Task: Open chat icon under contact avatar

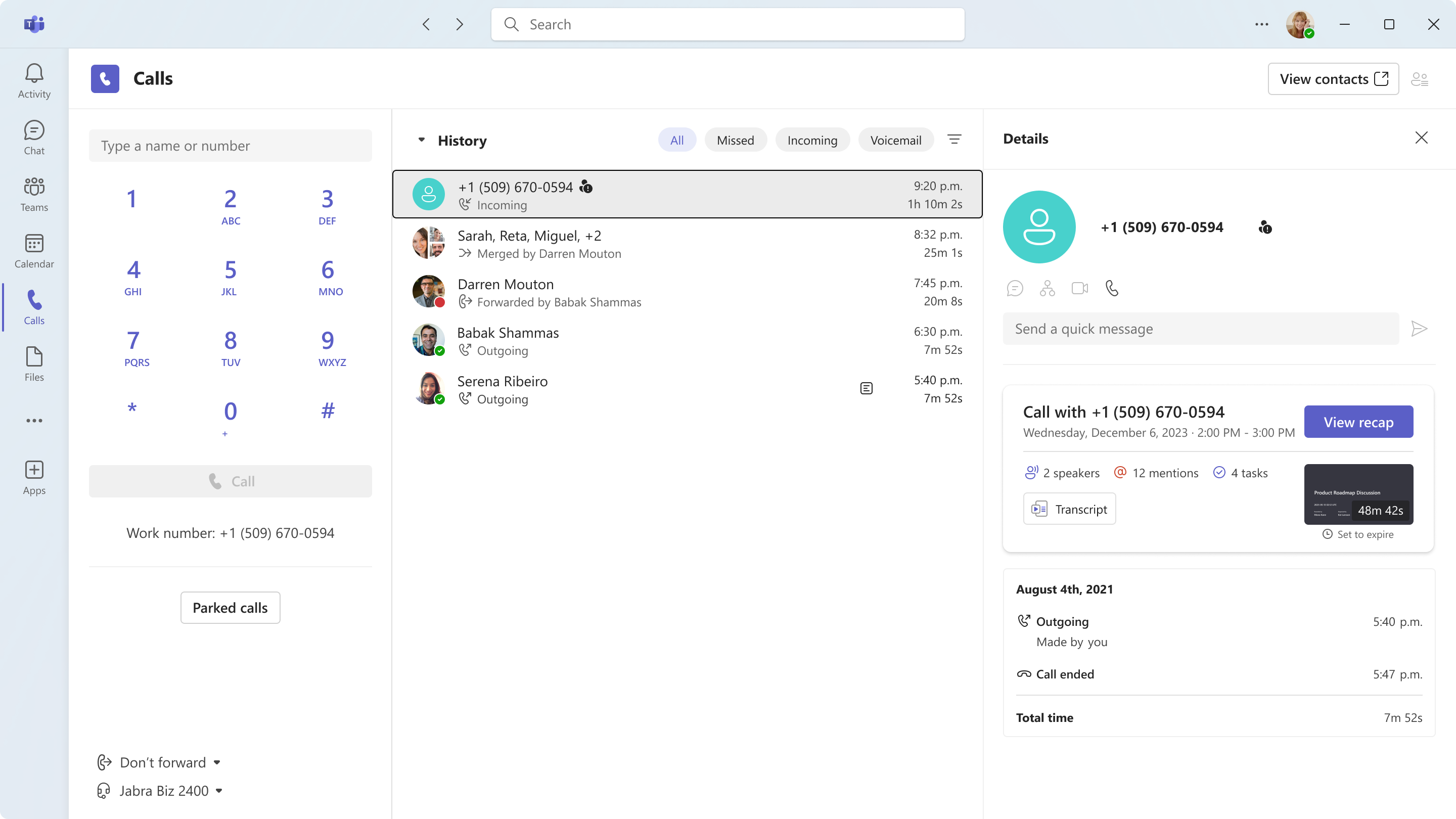Action: 1015,288
